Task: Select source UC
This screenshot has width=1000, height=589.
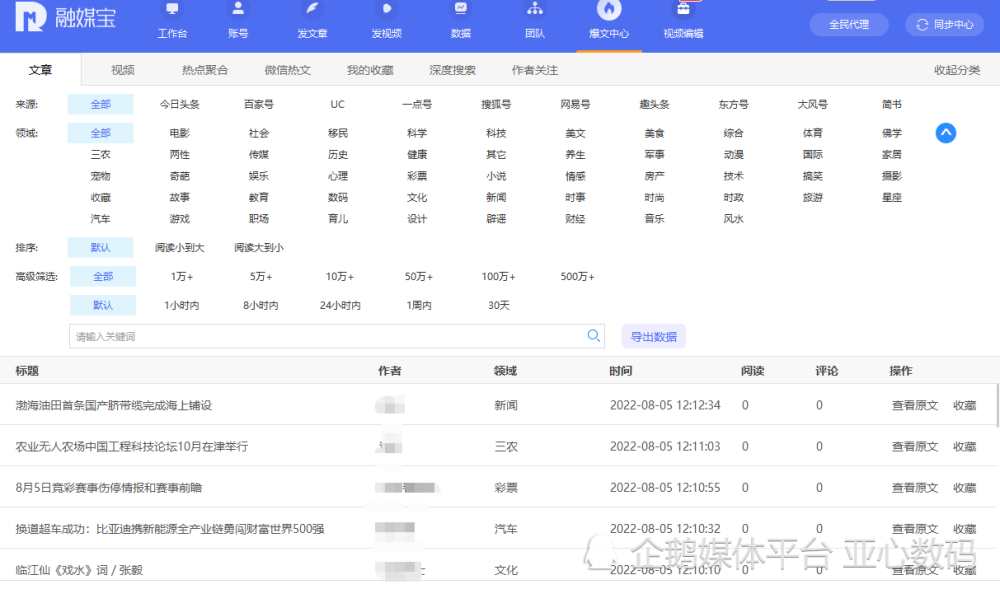Action: point(337,104)
